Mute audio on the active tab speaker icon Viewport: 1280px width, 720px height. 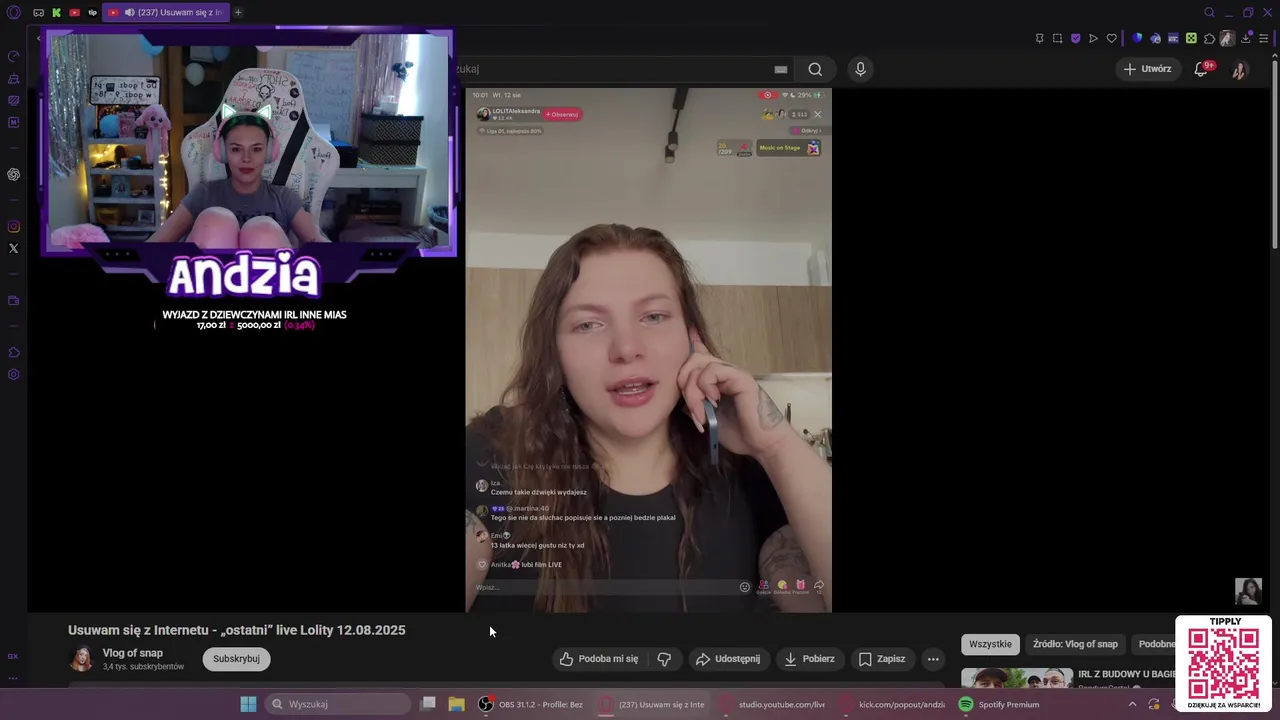(x=129, y=13)
